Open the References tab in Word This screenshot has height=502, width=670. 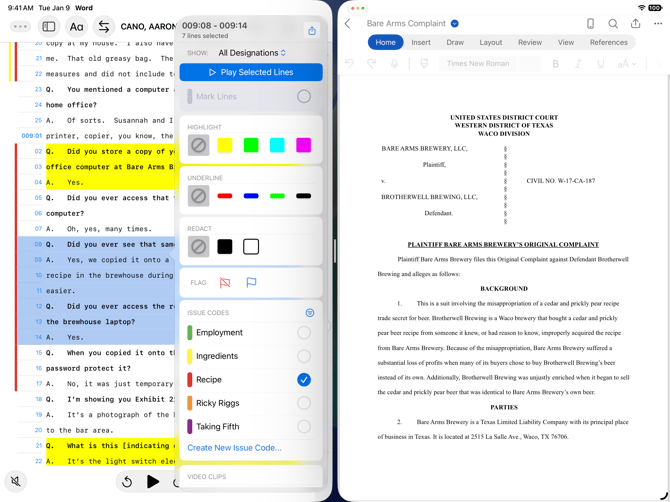(x=608, y=42)
